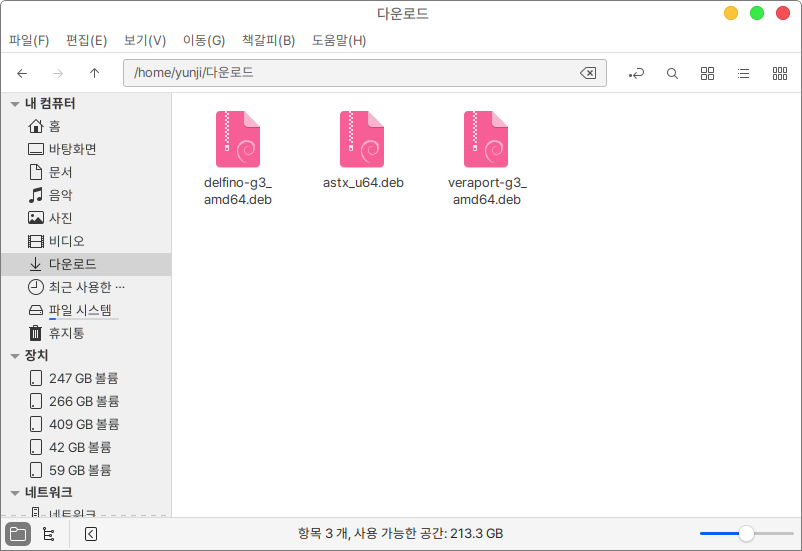802x551 pixels.
Task: Switch to list view
Action: (x=743, y=73)
